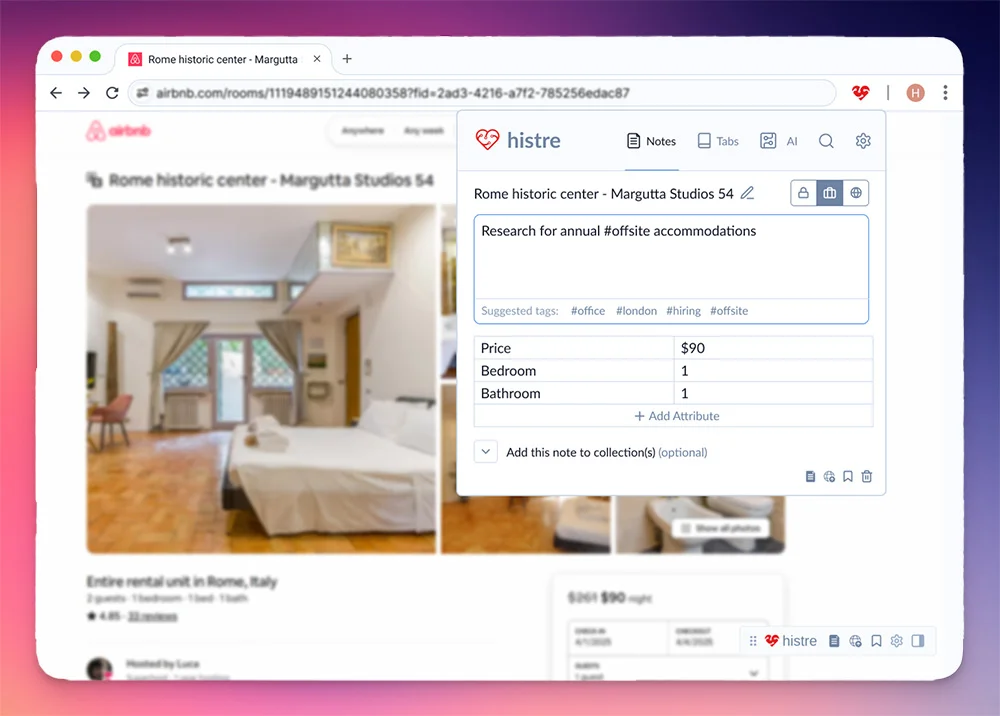Add suggested tag #office
Image resolution: width=1000 pixels, height=716 pixels.
click(588, 311)
